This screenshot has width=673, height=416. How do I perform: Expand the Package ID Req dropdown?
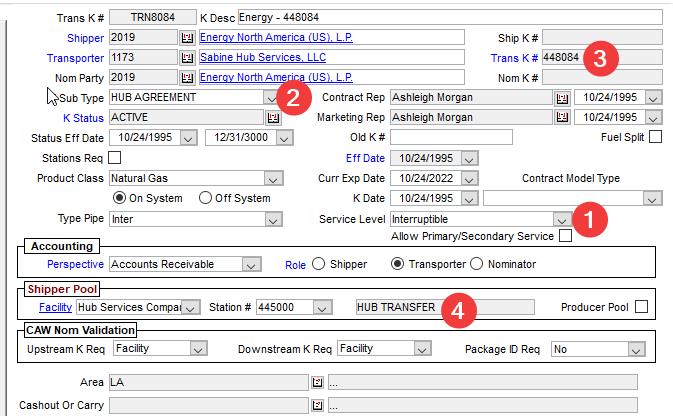point(635,350)
